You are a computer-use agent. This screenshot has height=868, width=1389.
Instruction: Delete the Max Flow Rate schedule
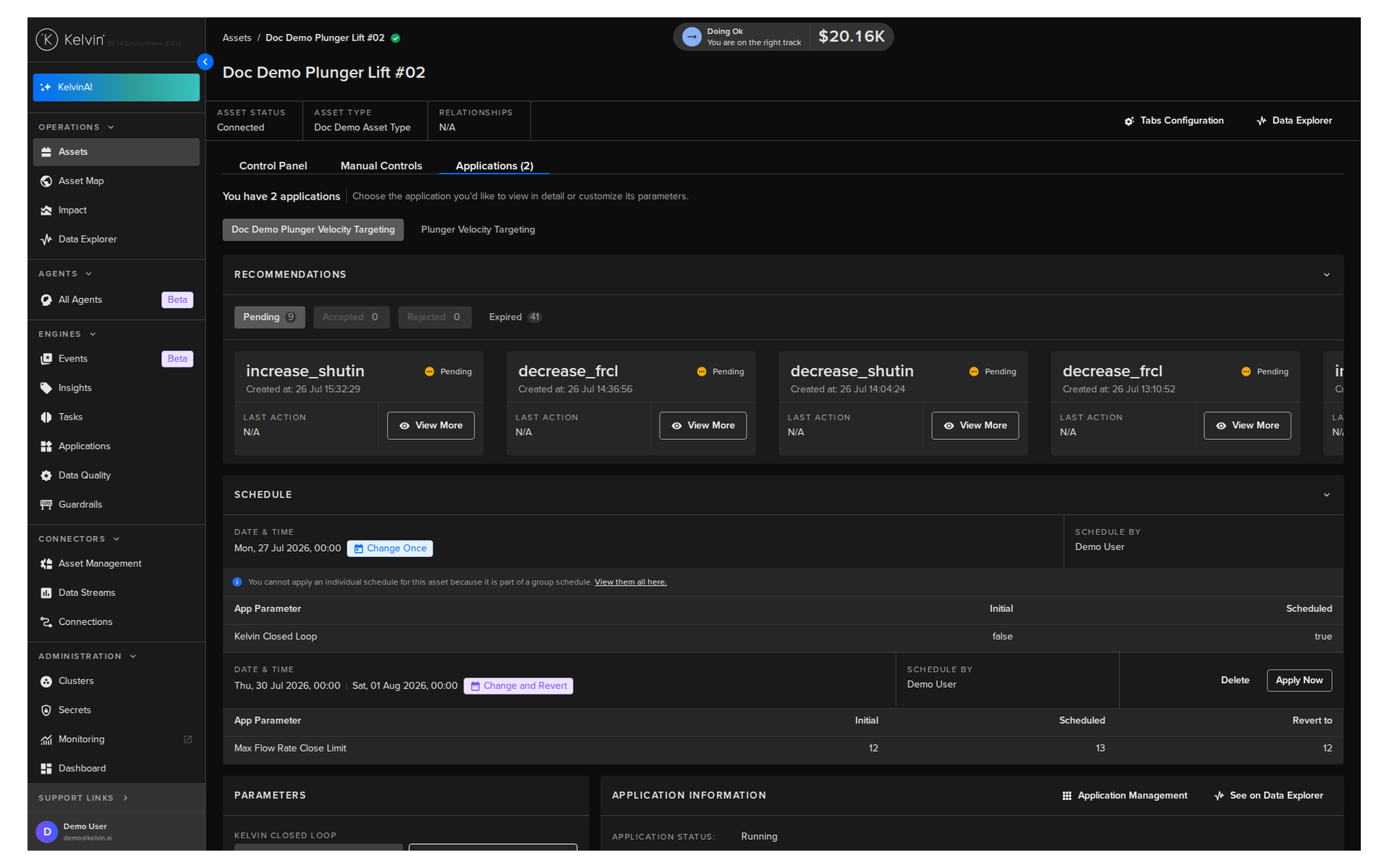click(x=1235, y=681)
